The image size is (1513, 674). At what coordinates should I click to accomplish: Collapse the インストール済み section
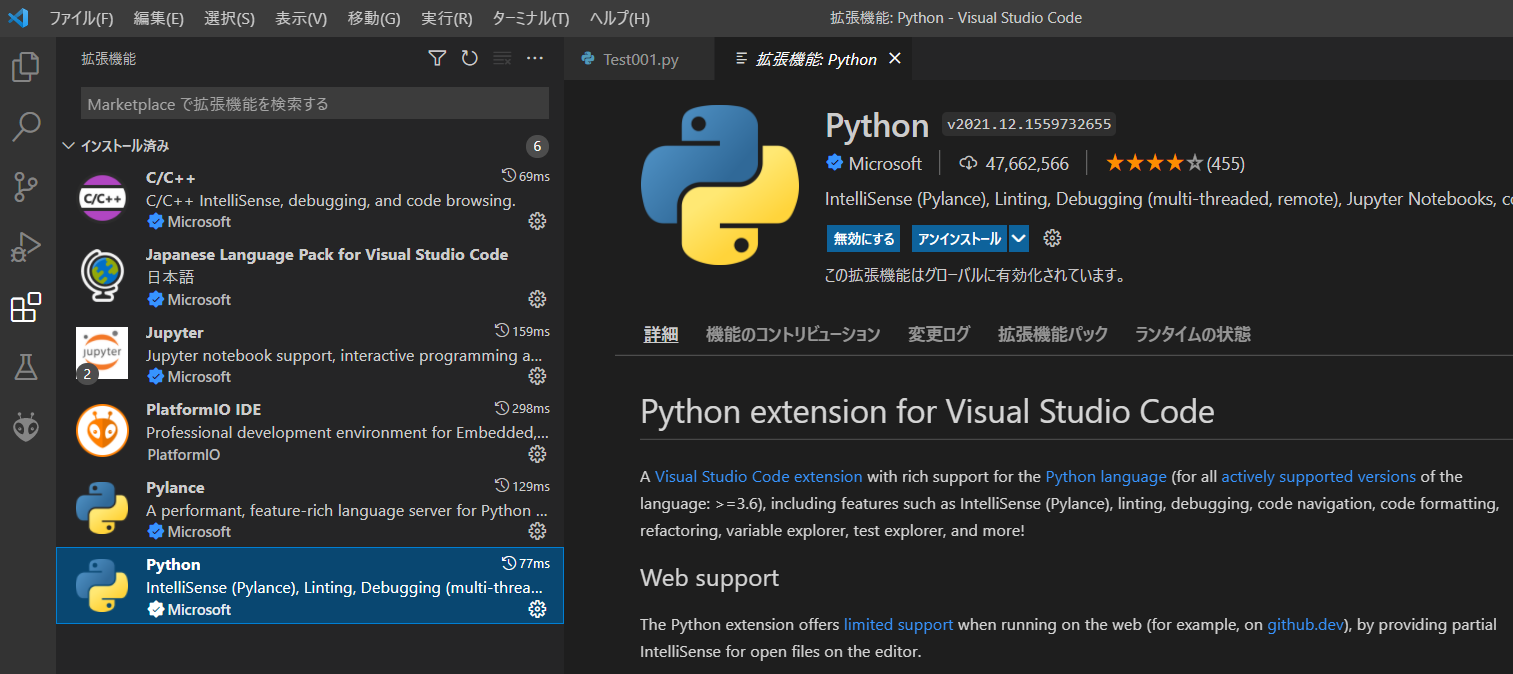click(69, 146)
